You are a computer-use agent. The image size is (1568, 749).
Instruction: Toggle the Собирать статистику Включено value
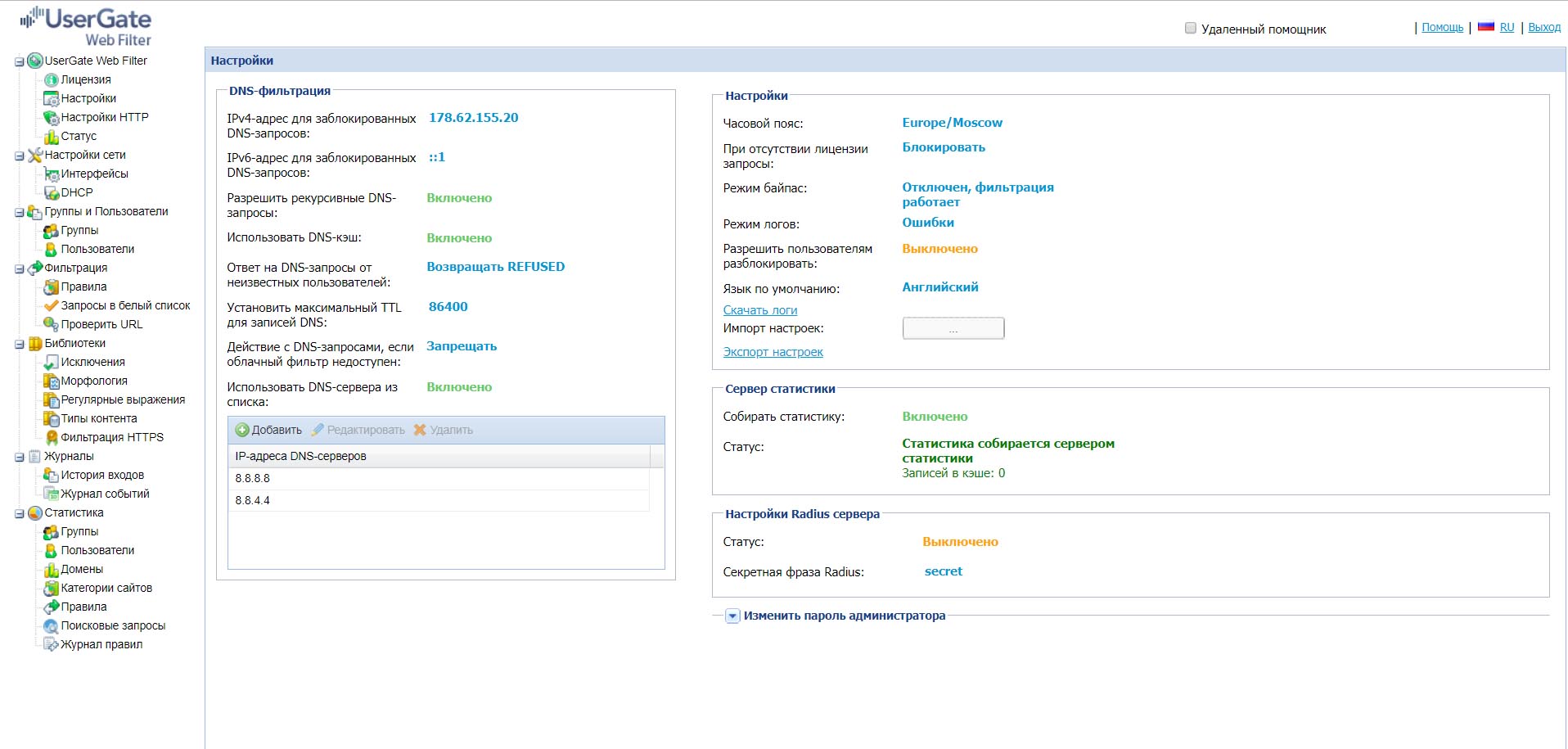click(935, 417)
